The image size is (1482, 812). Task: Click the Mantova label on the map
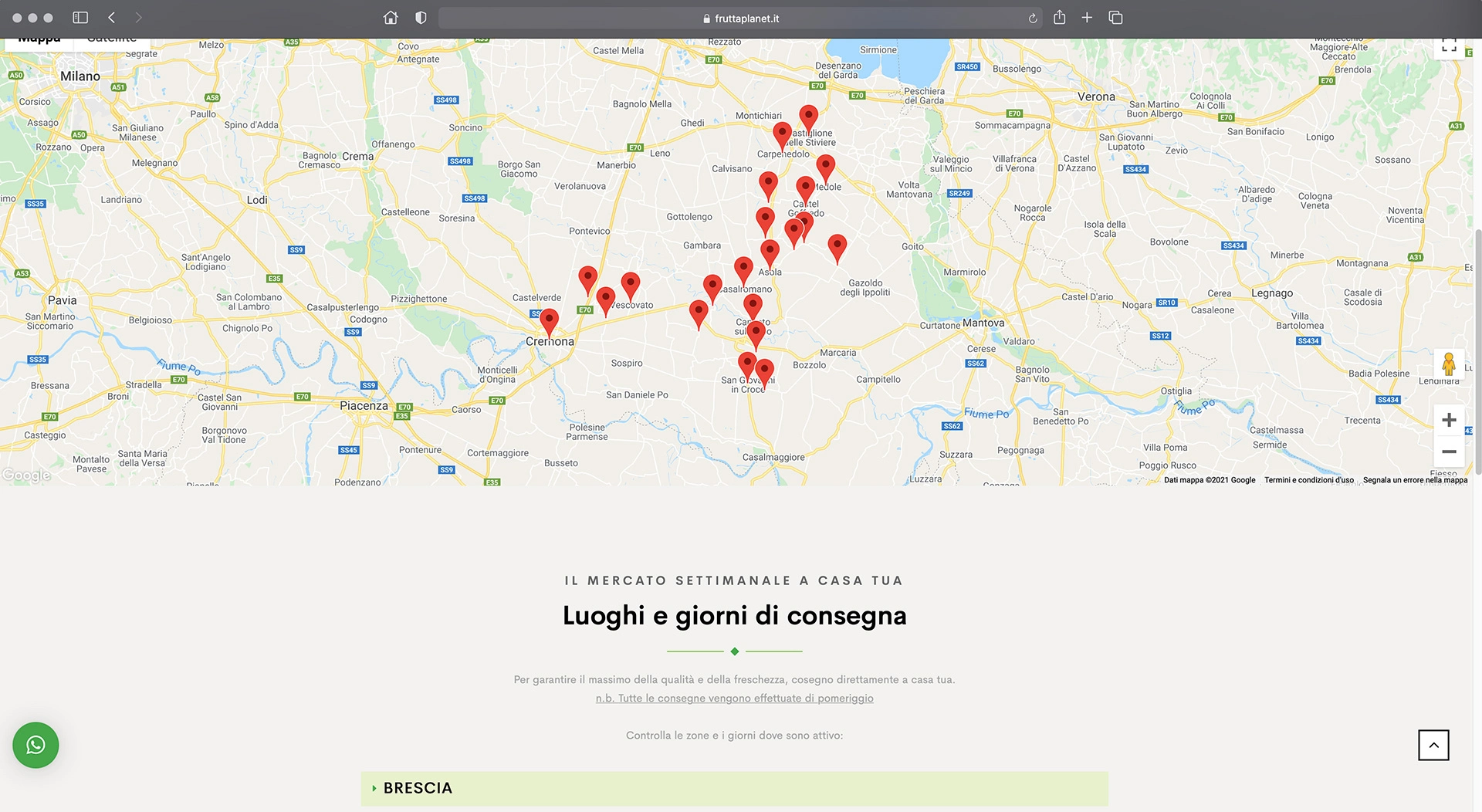click(983, 323)
